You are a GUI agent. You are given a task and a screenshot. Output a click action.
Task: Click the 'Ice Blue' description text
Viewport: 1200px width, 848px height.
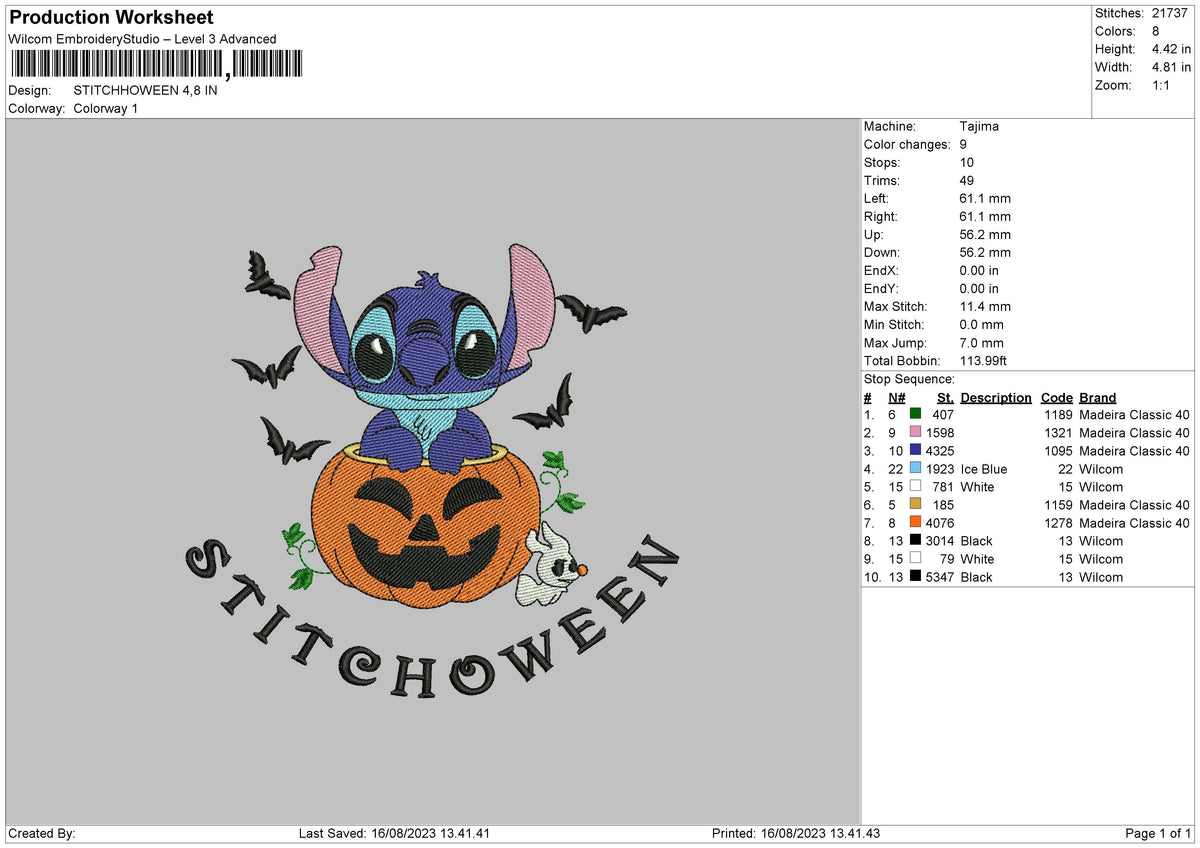pos(984,468)
